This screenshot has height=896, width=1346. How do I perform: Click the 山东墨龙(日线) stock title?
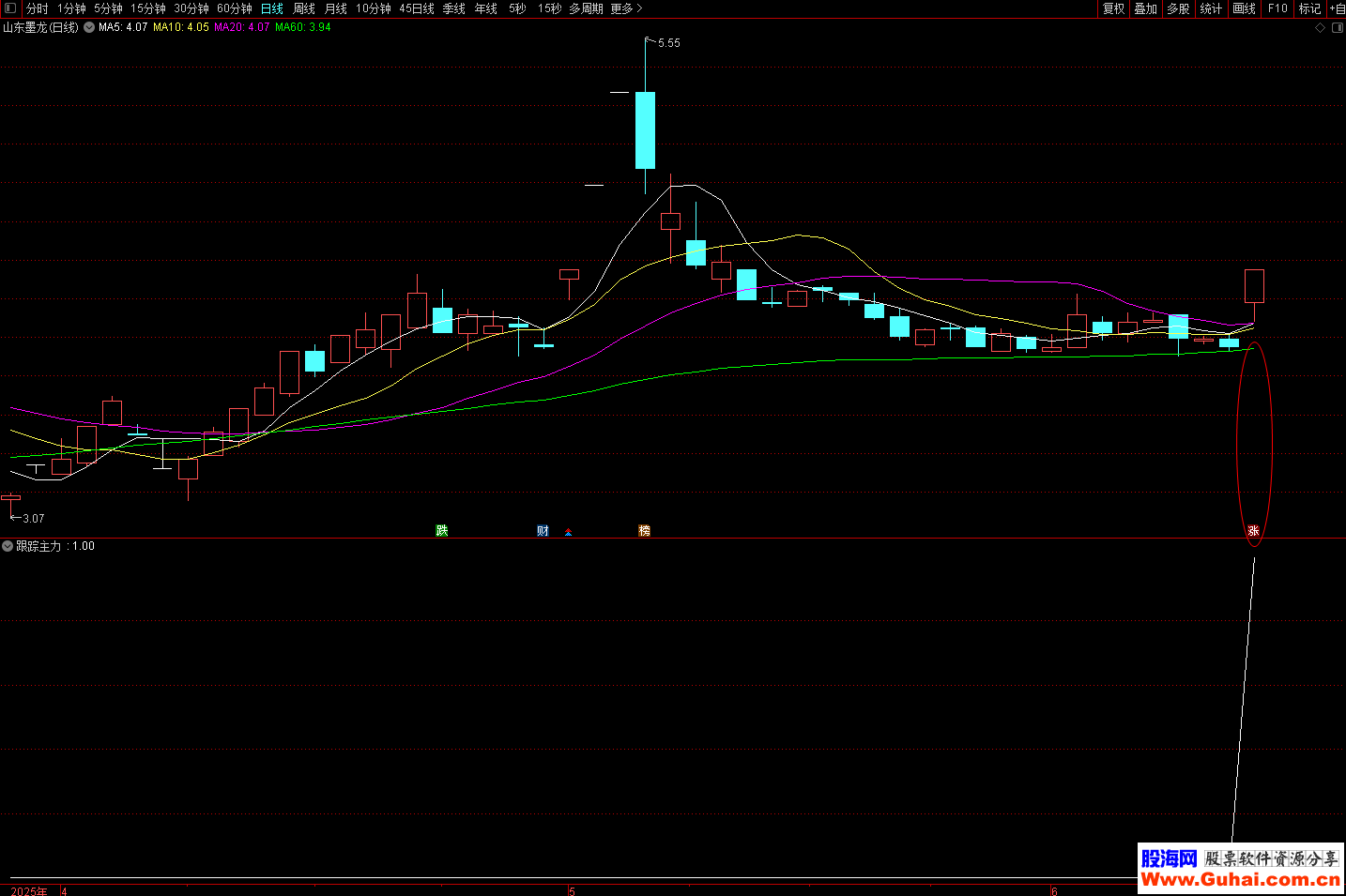(x=40, y=27)
